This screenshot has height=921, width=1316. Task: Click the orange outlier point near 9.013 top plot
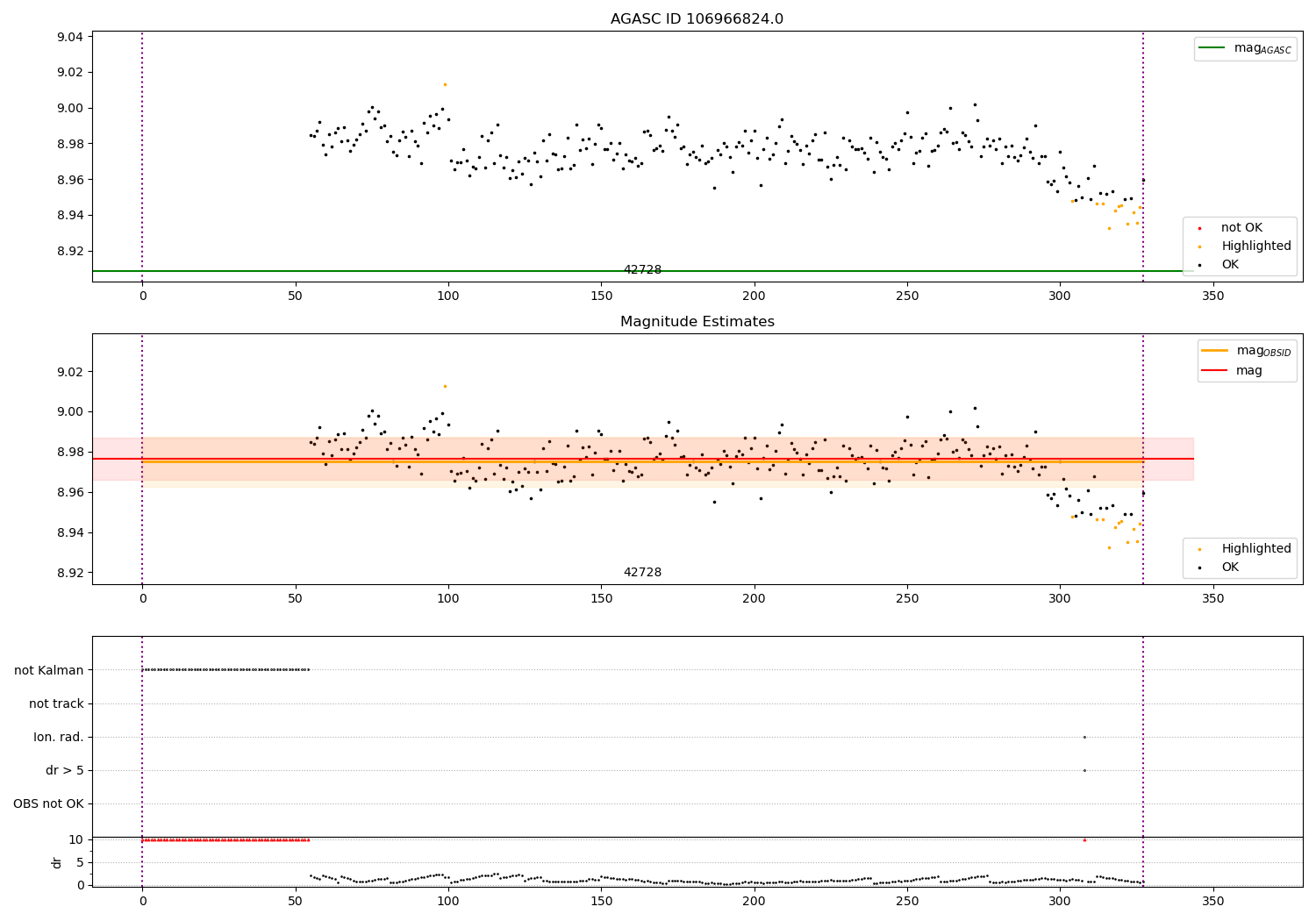pyautogui.click(x=445, y=84)
